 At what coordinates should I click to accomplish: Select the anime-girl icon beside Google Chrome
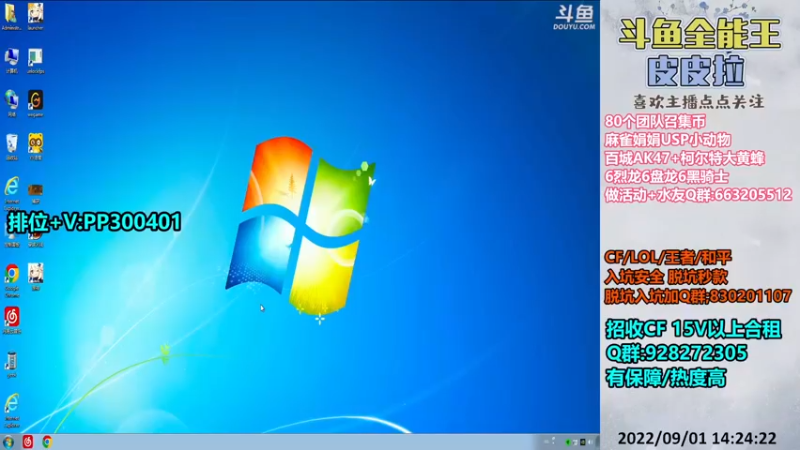[35, 277]
